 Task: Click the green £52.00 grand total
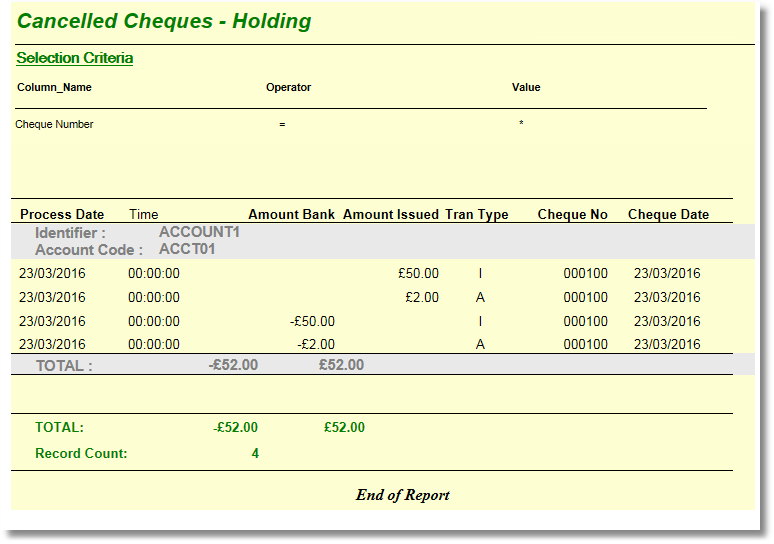(x=344, y=427)
